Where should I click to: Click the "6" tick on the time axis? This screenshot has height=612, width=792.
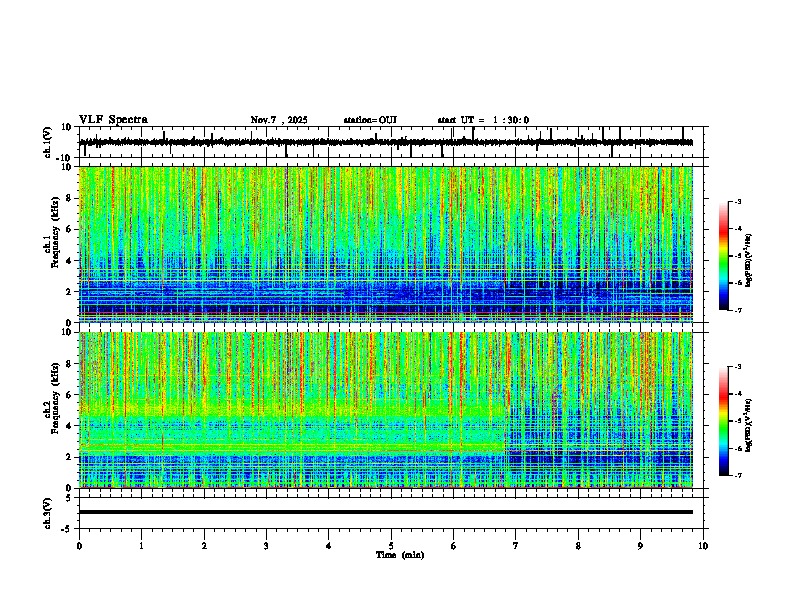coord(454,546)
